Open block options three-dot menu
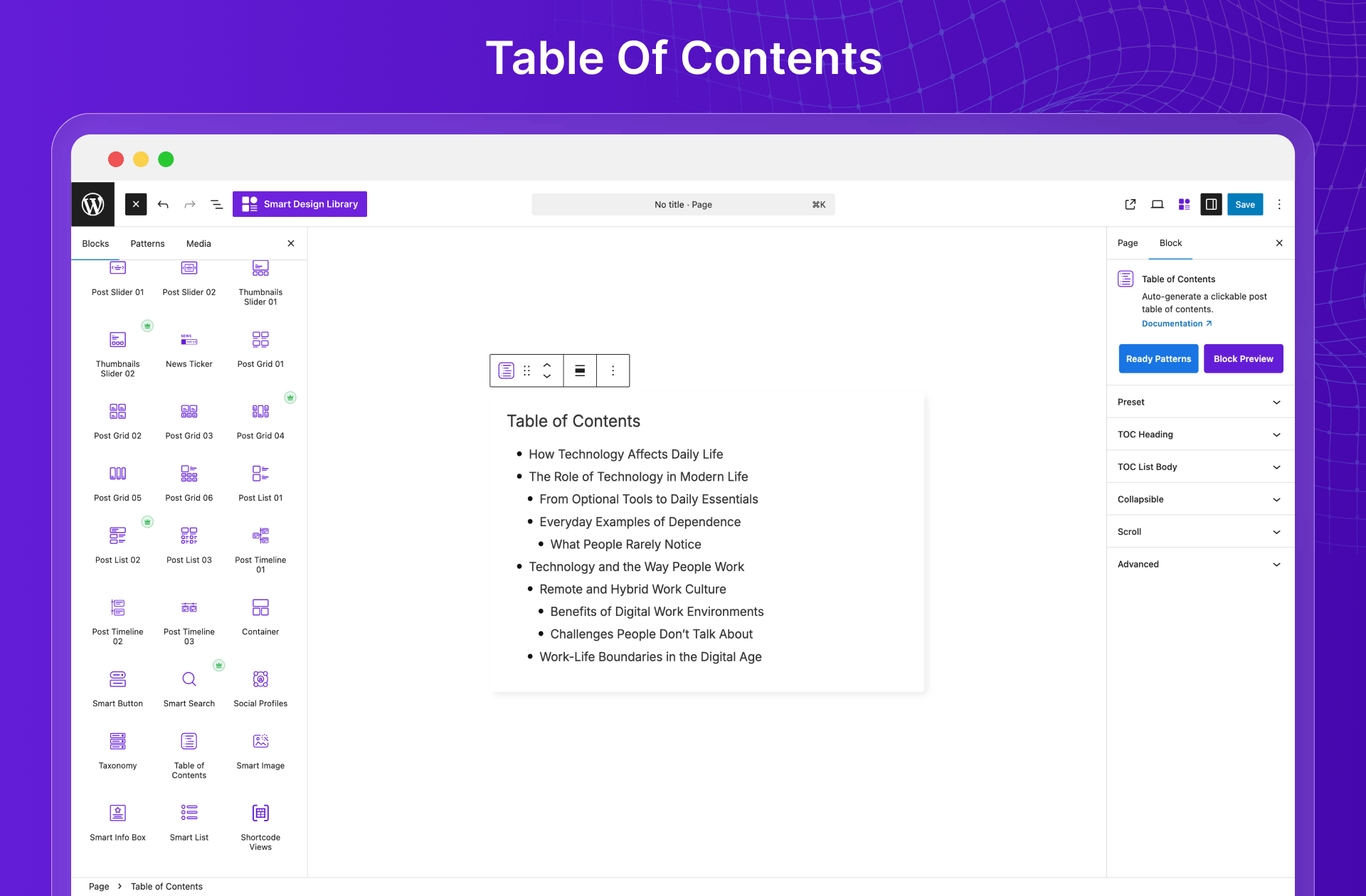This screenshot has width=1366, height=896. [613, 370]
